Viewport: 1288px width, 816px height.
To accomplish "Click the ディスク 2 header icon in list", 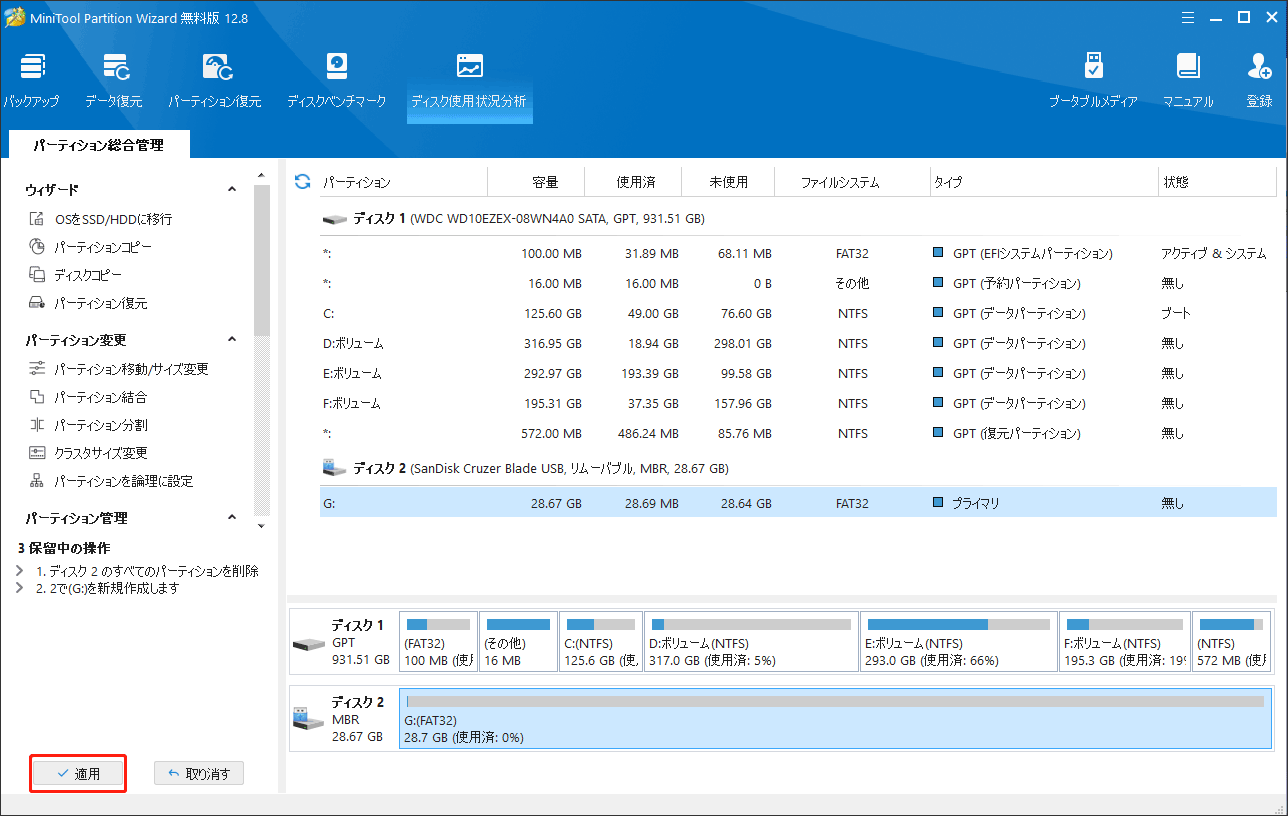I will pyautogui.click(x=334, y=468).
